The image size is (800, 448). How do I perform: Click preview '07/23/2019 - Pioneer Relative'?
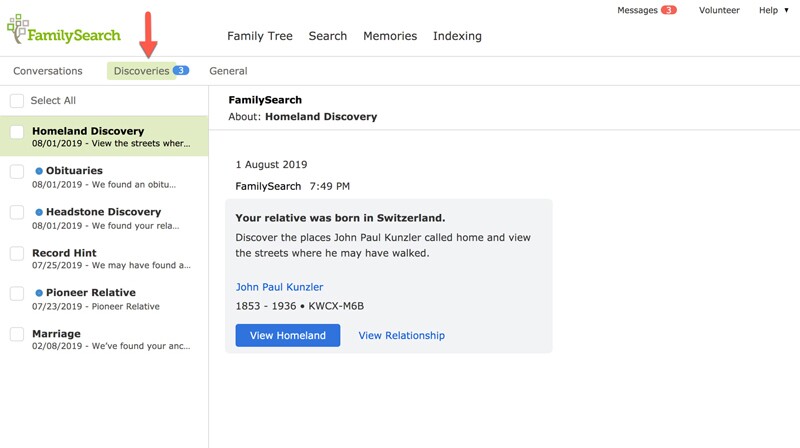pyautogui.click(x=96, y=307)
